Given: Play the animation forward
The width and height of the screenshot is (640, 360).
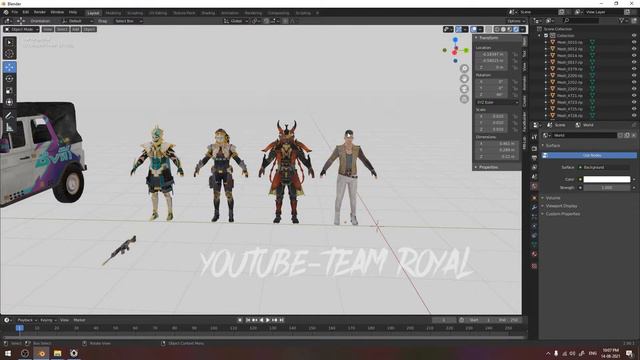Looking at the screenshot, I should point(268,320).
